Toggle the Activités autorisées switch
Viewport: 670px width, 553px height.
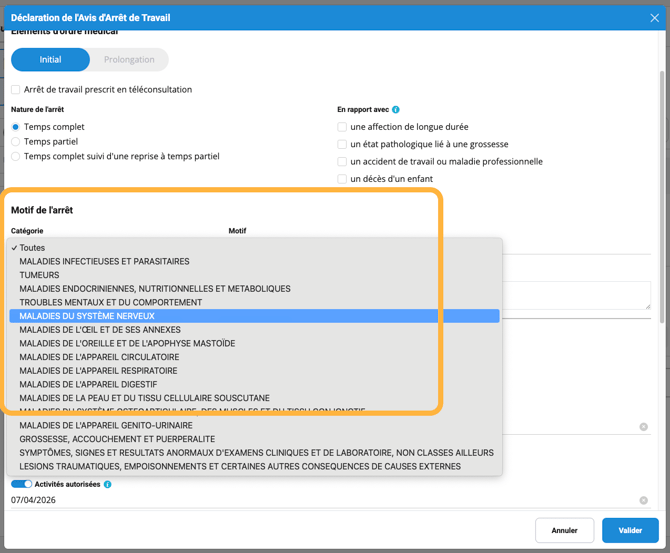pyautogui.click(x=21, y=484)
